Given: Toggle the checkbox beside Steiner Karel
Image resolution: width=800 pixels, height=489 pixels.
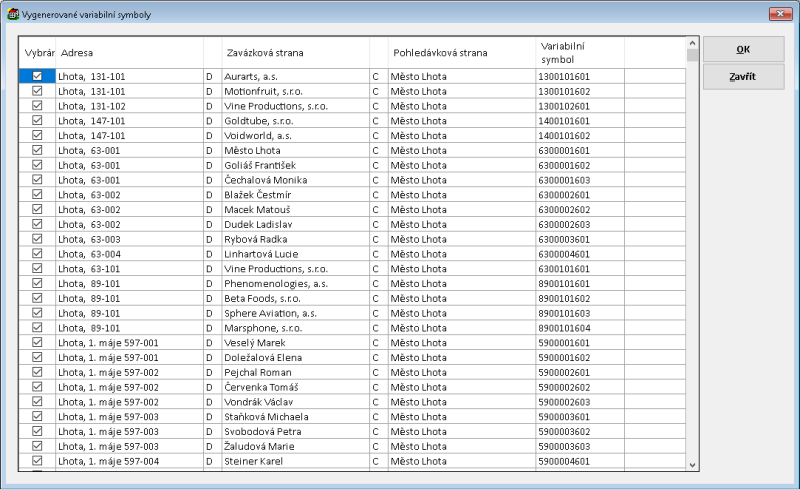Looking at the screenshot, I should click(38, 461).
